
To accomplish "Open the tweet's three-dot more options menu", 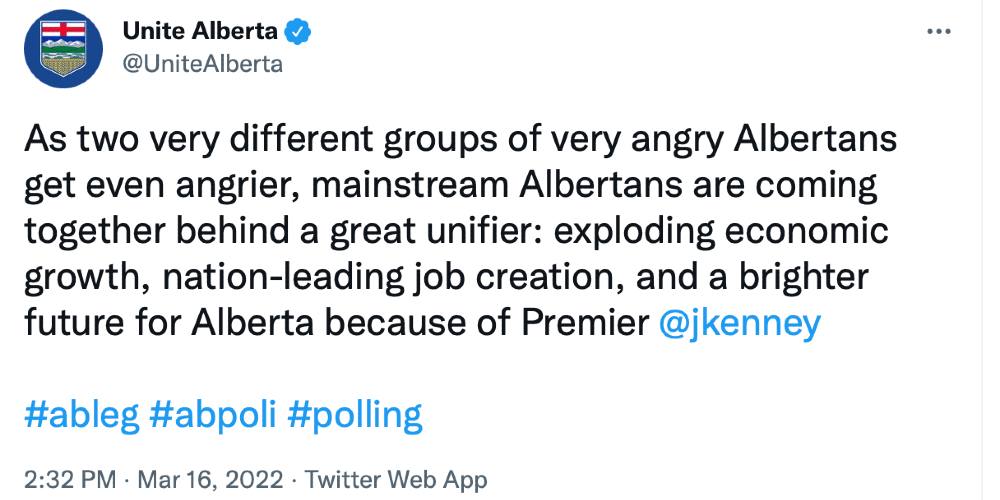I will point(938,31).
